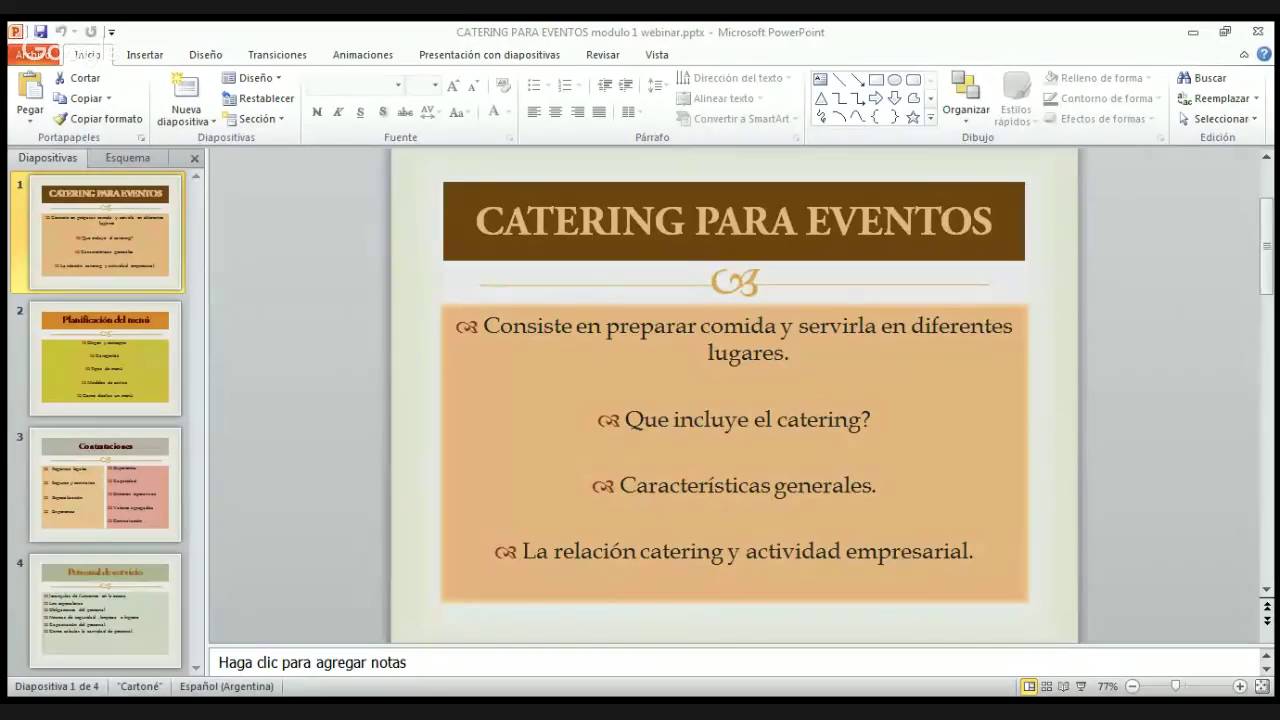
Task: Cut selection with the Cortar scissors
Action: click(x=77, y=78)
